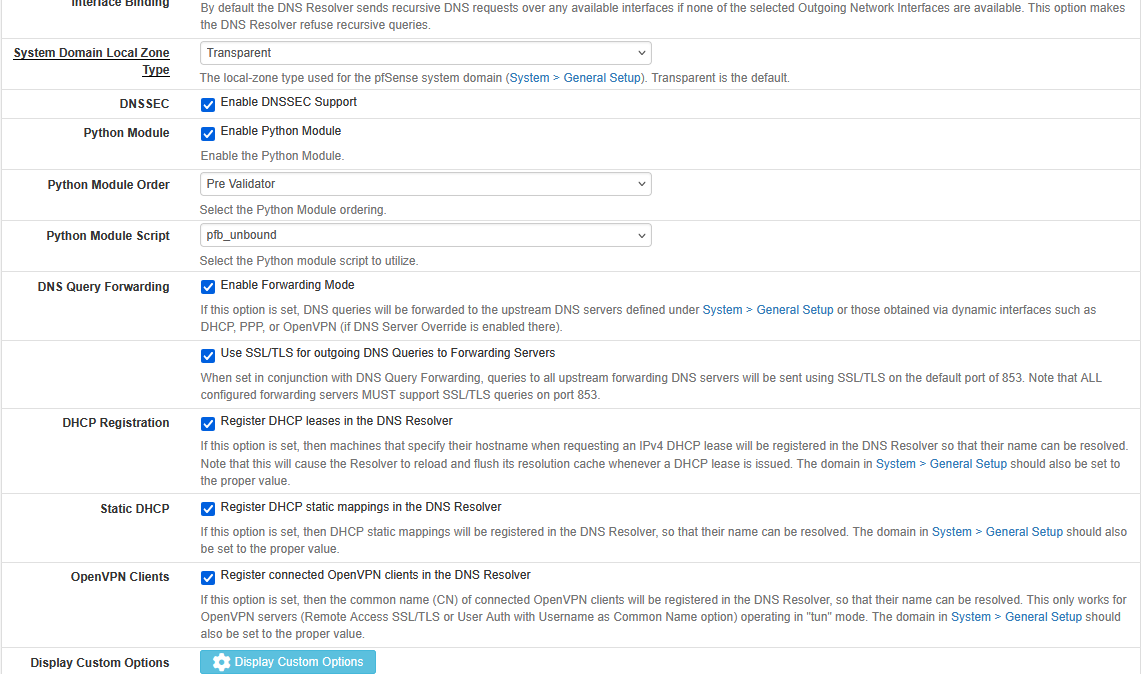Toggle SSL/TLS for outgoing DNS queries
The height and width of the screenshot is (674, 1141).
[208, 355]
